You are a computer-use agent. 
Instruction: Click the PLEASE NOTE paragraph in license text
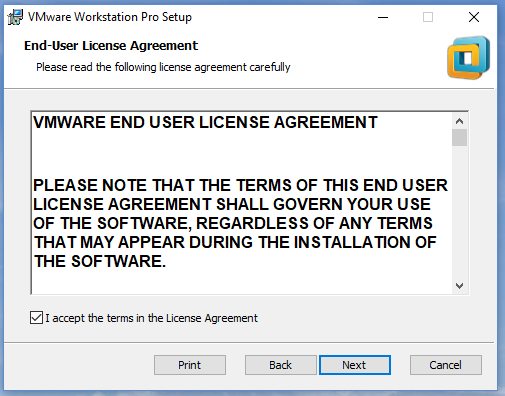pos(240,223)
